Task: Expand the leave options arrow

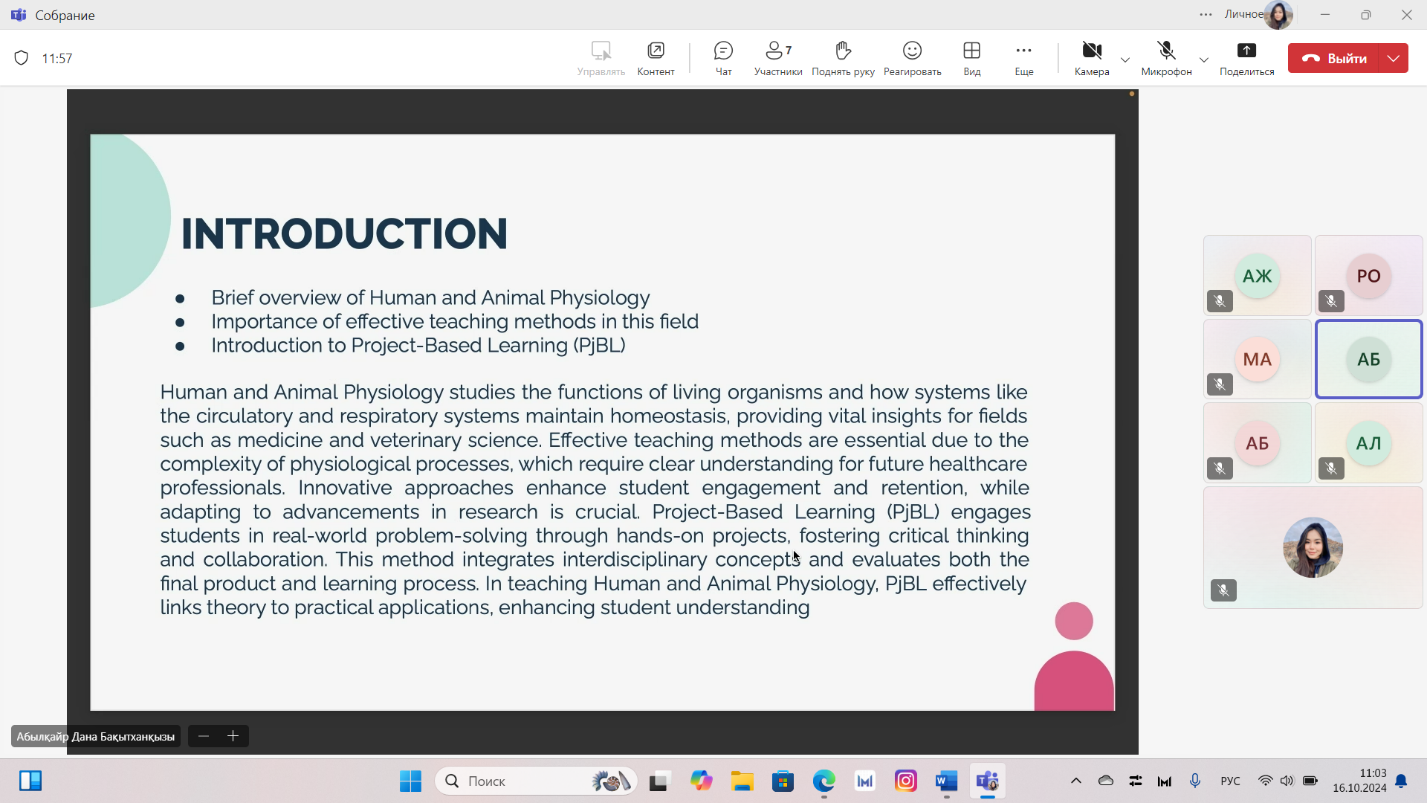Action: click(1394, 58)
